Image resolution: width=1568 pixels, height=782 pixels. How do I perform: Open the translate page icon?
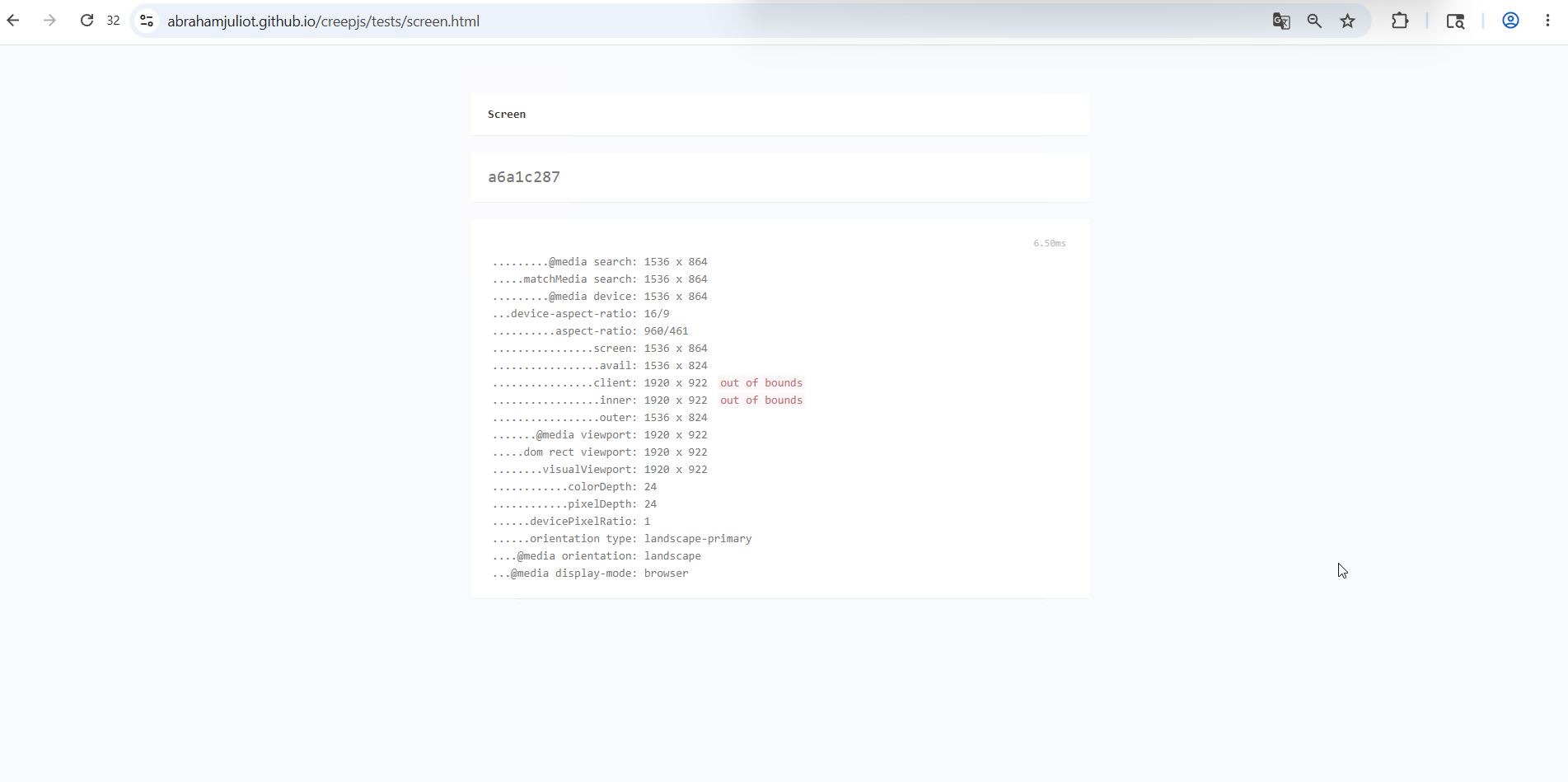coord(1281,21)
